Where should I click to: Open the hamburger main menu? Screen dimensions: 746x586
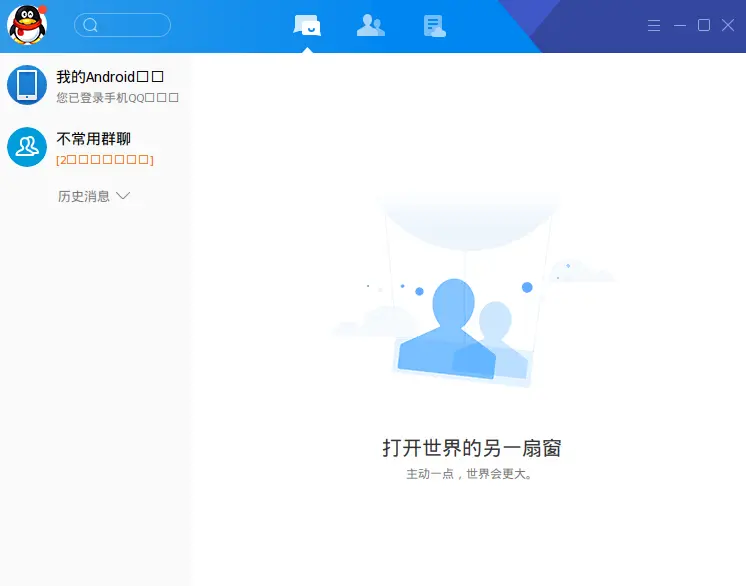click(654, 26)
